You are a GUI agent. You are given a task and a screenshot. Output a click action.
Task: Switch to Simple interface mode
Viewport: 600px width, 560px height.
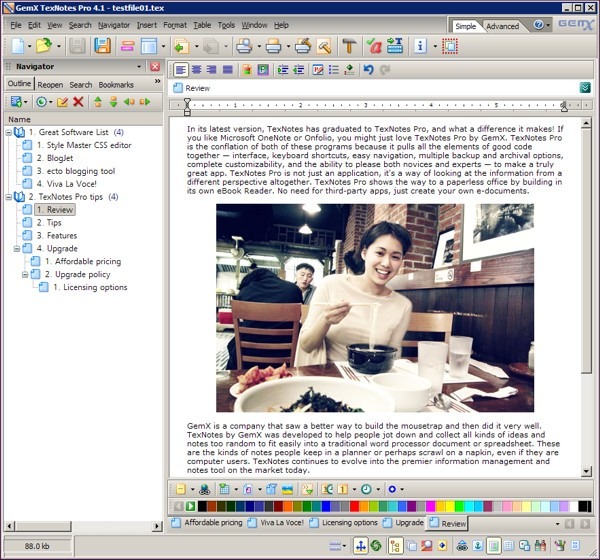(465, 26)
